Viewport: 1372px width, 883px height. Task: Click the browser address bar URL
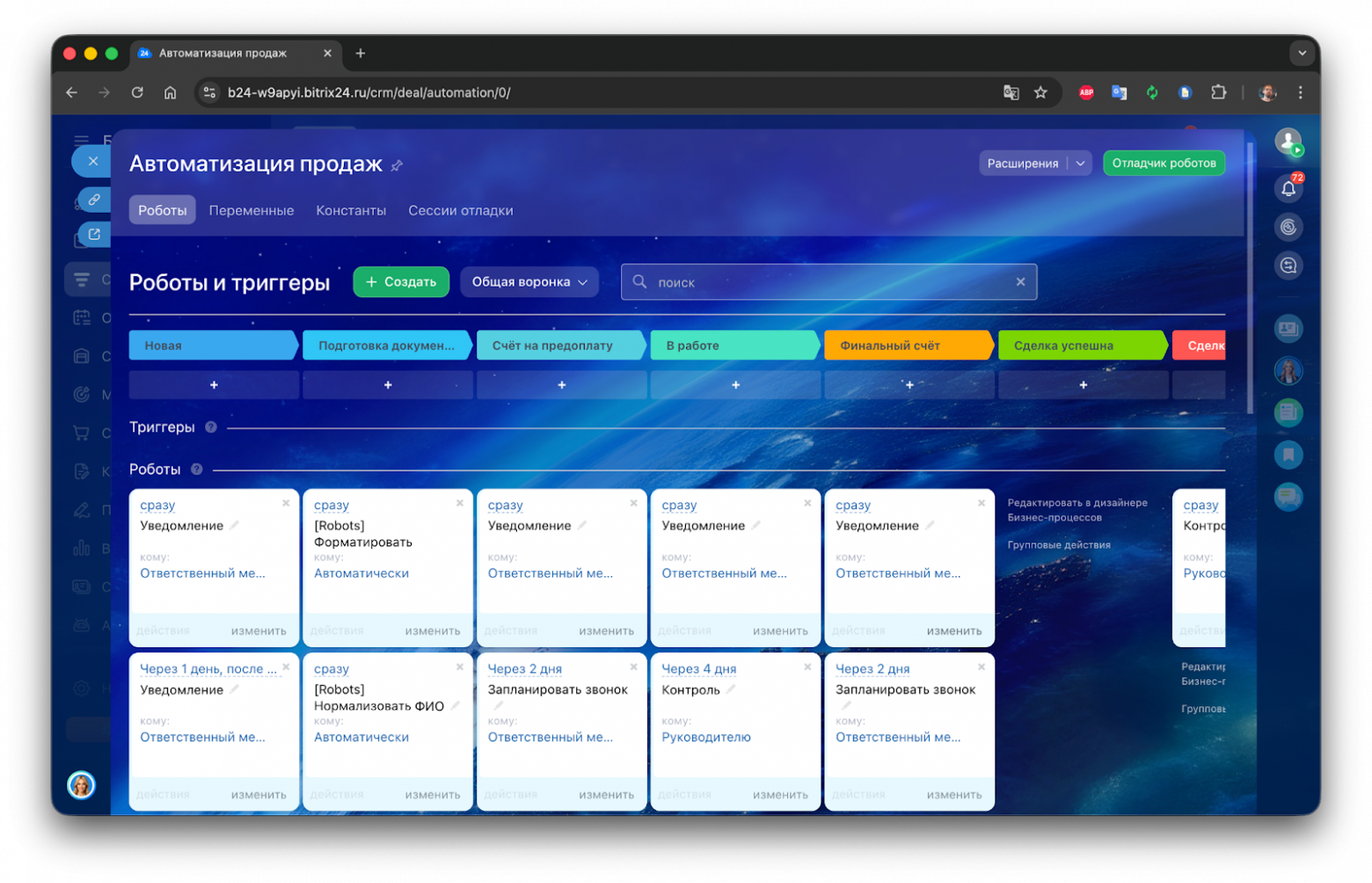369,92
